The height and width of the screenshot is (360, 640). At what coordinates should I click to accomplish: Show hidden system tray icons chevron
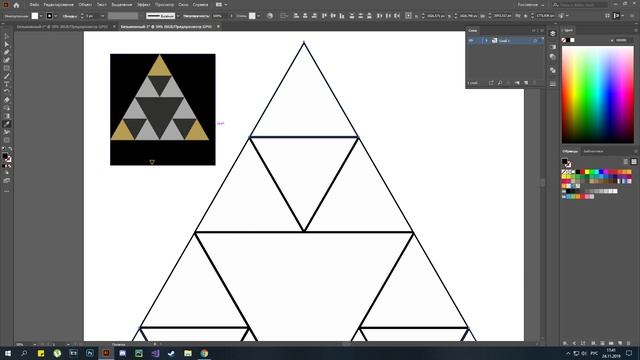568,353
